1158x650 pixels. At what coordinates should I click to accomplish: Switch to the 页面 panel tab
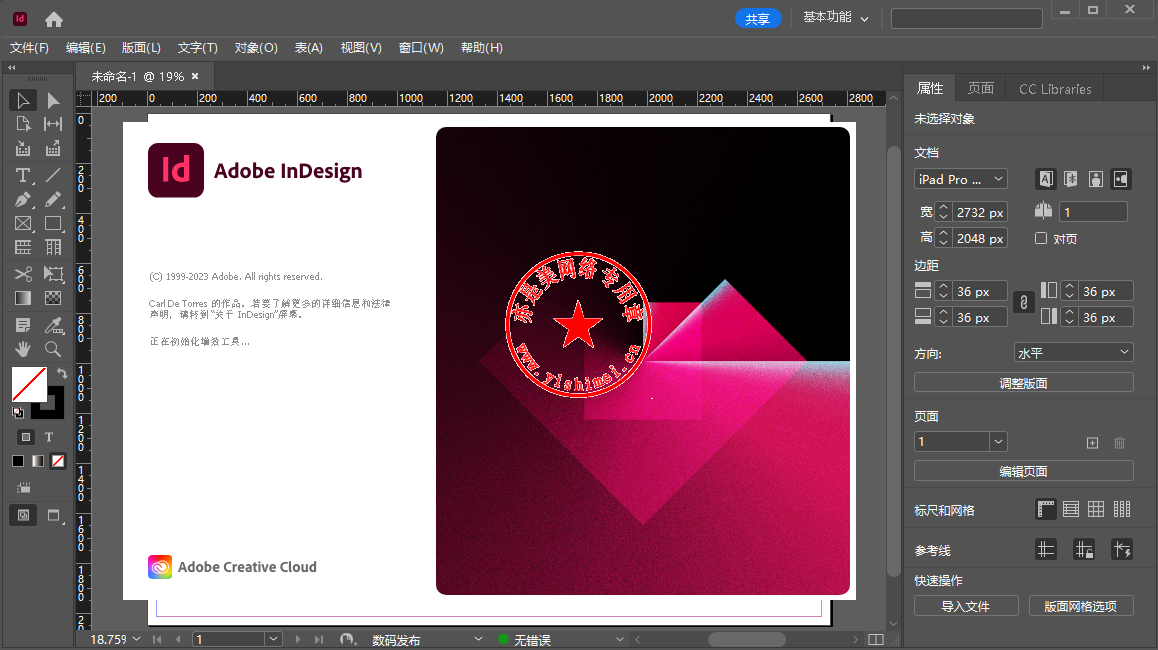click(981, 89)
